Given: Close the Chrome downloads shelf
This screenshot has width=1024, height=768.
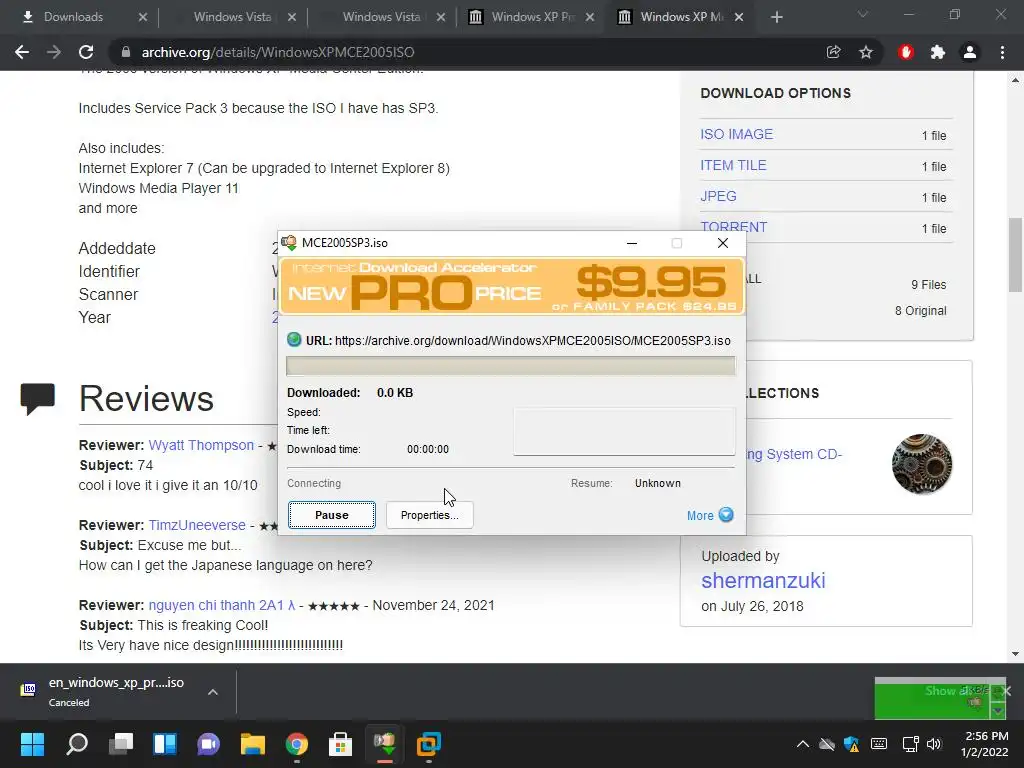Looking at the screenshot, I should click(x=1006, y=691).
